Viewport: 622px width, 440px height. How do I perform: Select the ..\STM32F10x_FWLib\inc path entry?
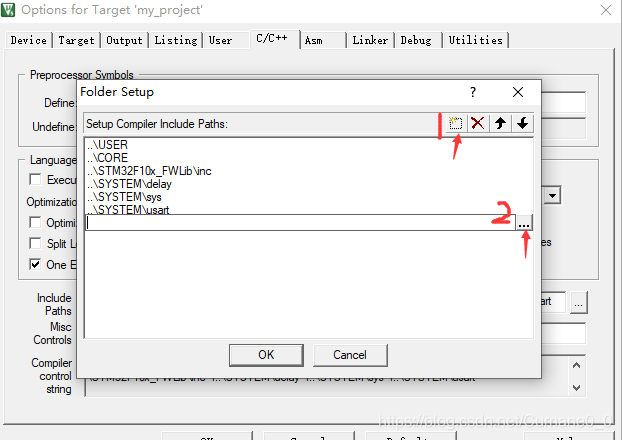click(x=149, y=171)
